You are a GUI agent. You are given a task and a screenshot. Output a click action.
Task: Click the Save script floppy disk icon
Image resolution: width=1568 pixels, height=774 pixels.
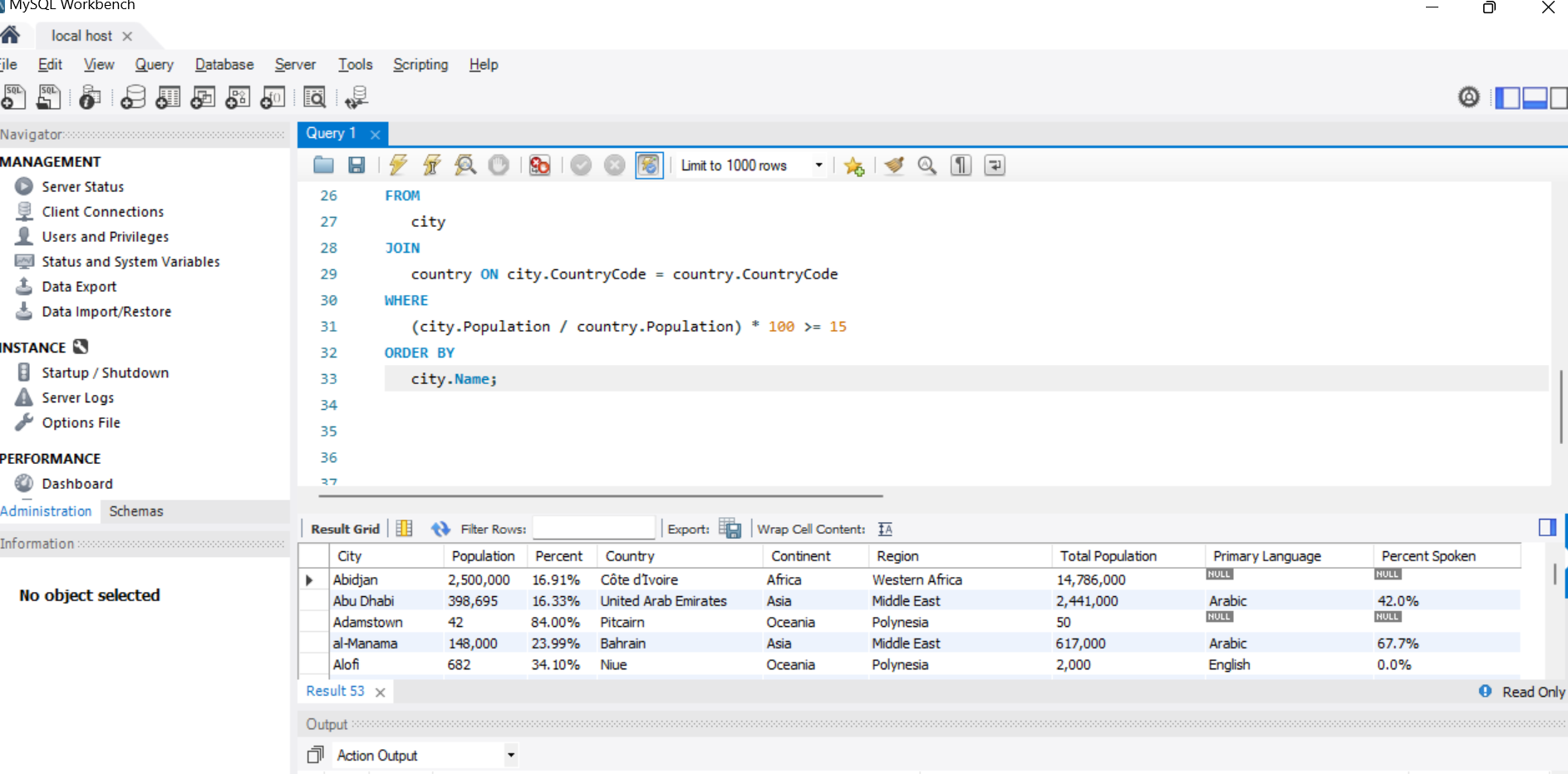356,165
